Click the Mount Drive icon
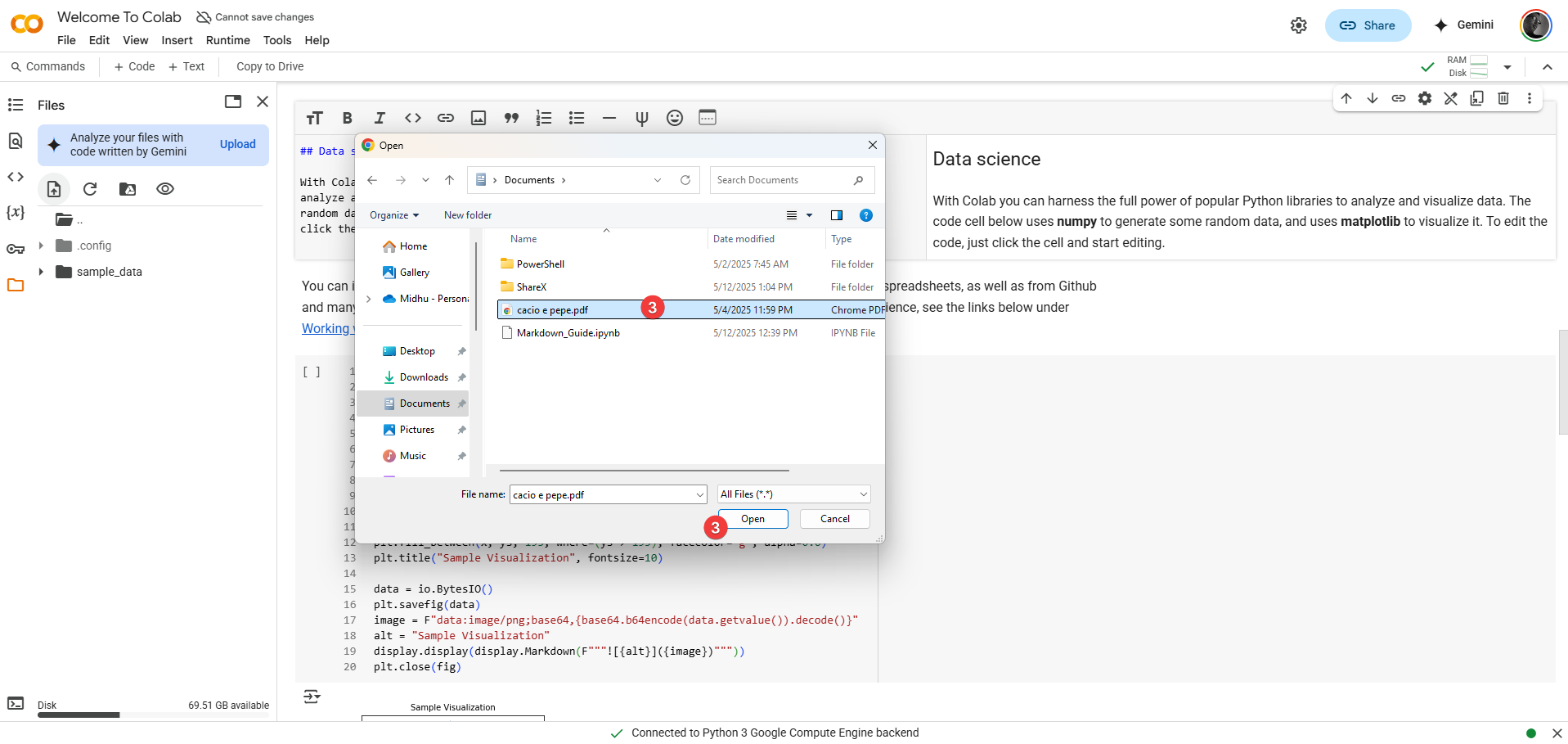1568x744 pixels. 128,189
